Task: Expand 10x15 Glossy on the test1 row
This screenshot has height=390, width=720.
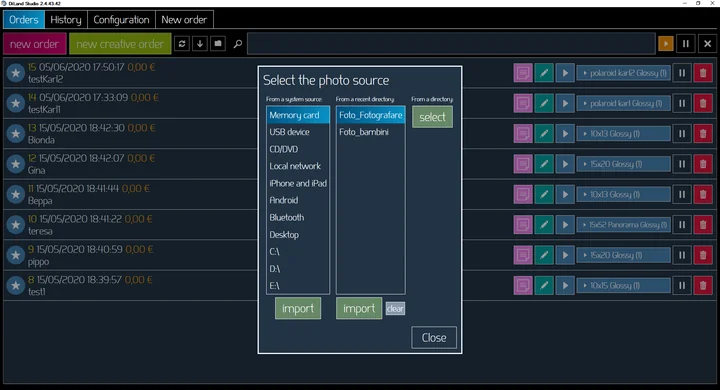Action: [624, 285]
